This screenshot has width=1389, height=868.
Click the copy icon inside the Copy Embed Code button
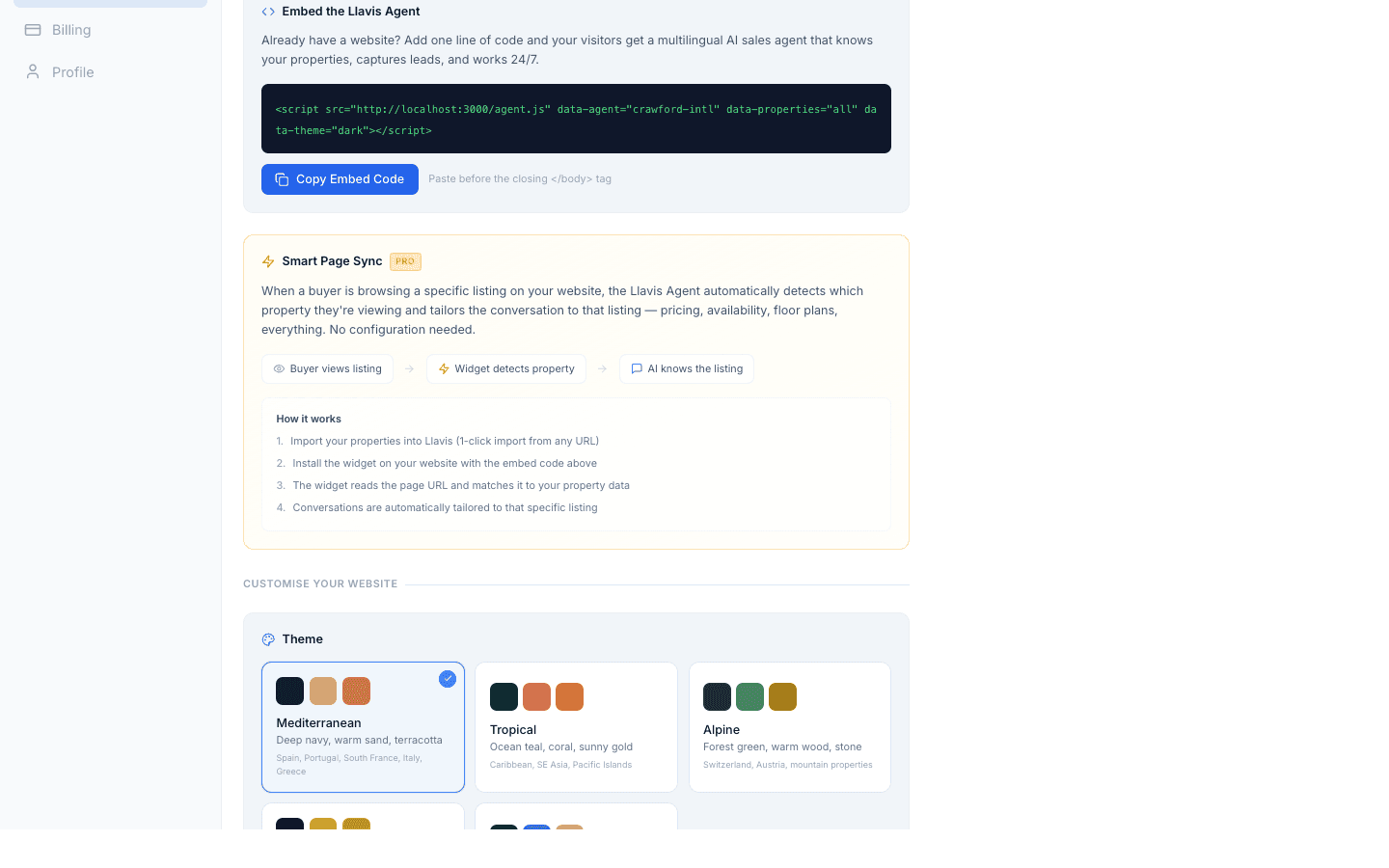(x=281, y=179)
